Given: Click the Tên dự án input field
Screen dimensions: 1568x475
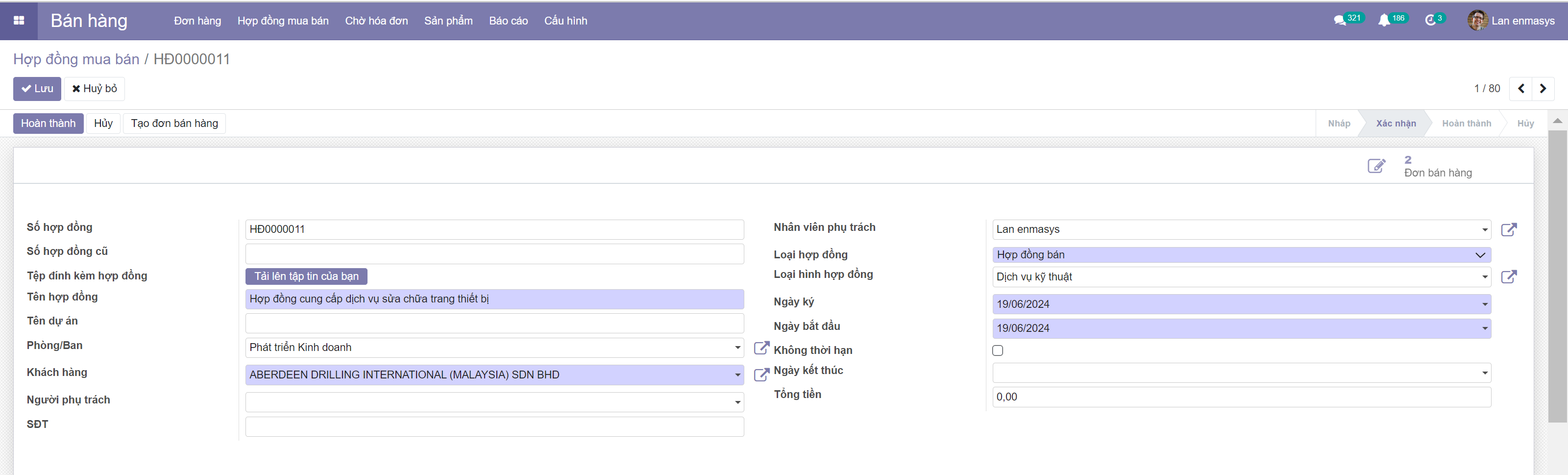Looking at the screenshot, I should pyautogui.click(x=493, y=323).
